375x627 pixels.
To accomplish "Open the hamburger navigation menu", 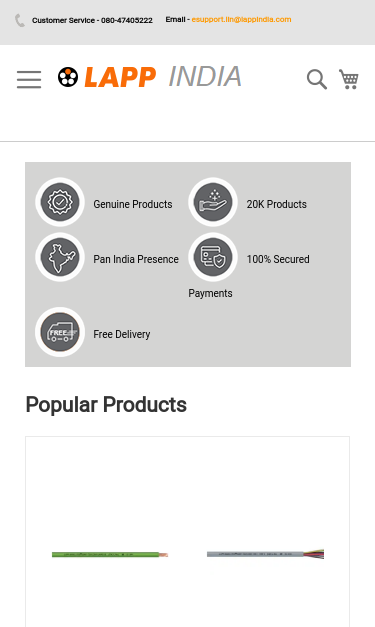I will [29, 79].
